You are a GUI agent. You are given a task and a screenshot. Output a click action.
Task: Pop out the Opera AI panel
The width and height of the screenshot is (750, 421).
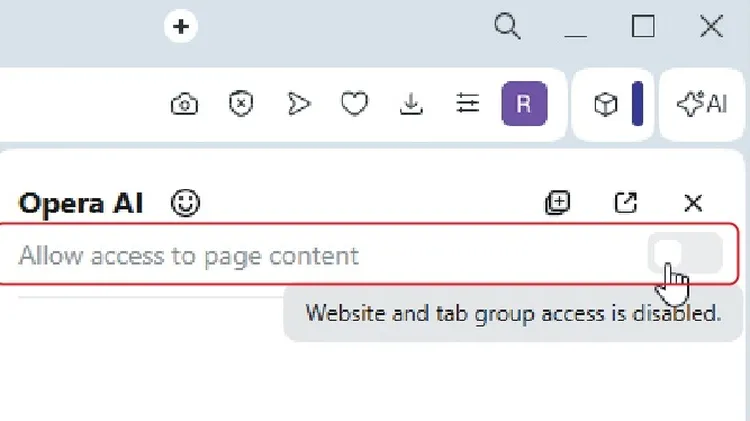(x=625, y=203)
